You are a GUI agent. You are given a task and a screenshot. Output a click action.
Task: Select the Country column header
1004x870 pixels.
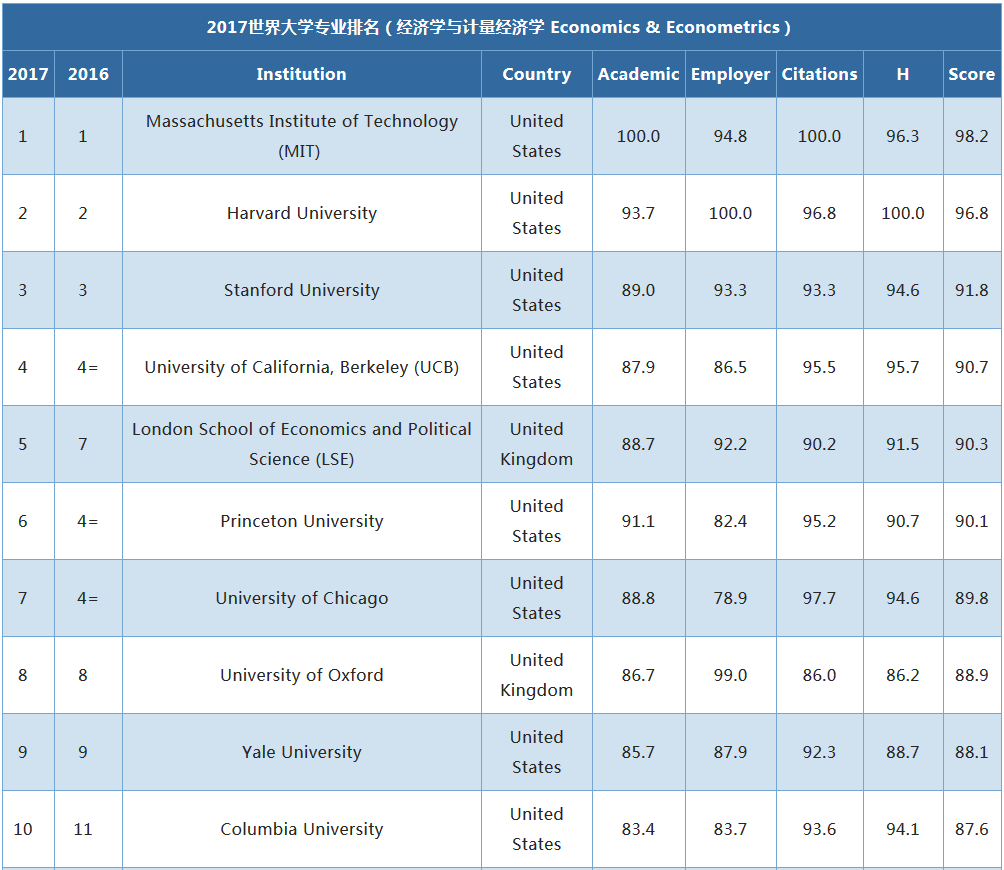coord(537,74)
